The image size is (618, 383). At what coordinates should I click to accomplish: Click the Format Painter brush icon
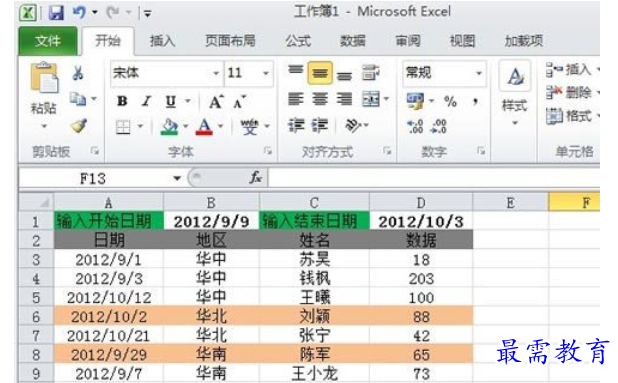point(79,125)
